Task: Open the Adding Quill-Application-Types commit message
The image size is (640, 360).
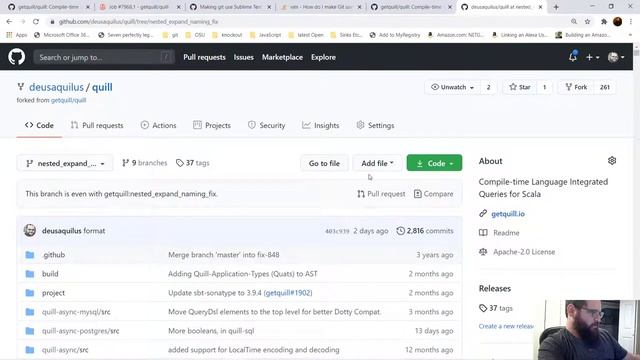Action: coord(243,274)
